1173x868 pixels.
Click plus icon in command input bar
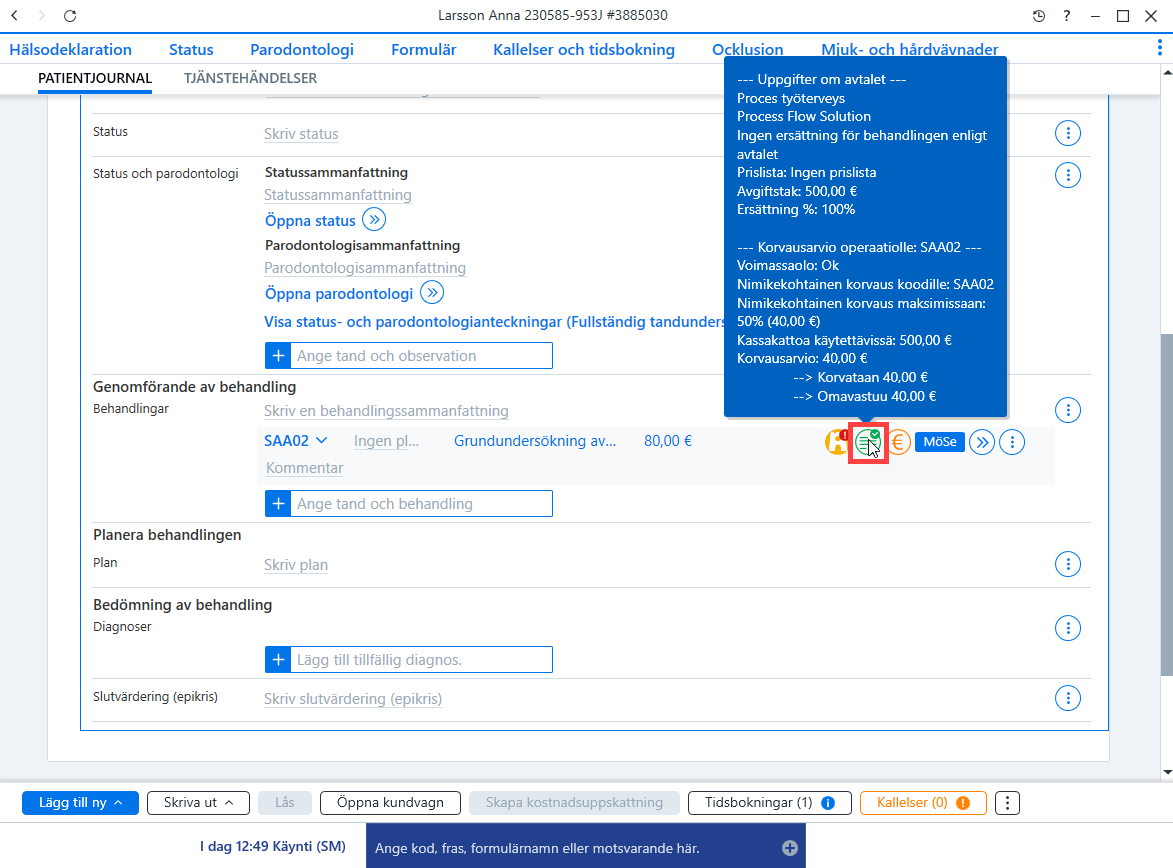(x=790, y=848)
